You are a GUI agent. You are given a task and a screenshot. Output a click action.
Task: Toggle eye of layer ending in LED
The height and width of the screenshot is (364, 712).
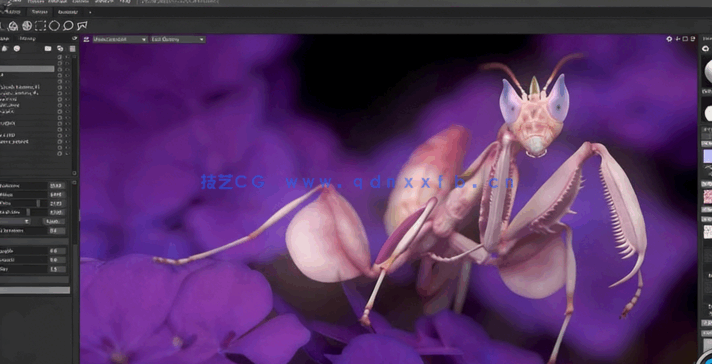click(x=68, y=135)
